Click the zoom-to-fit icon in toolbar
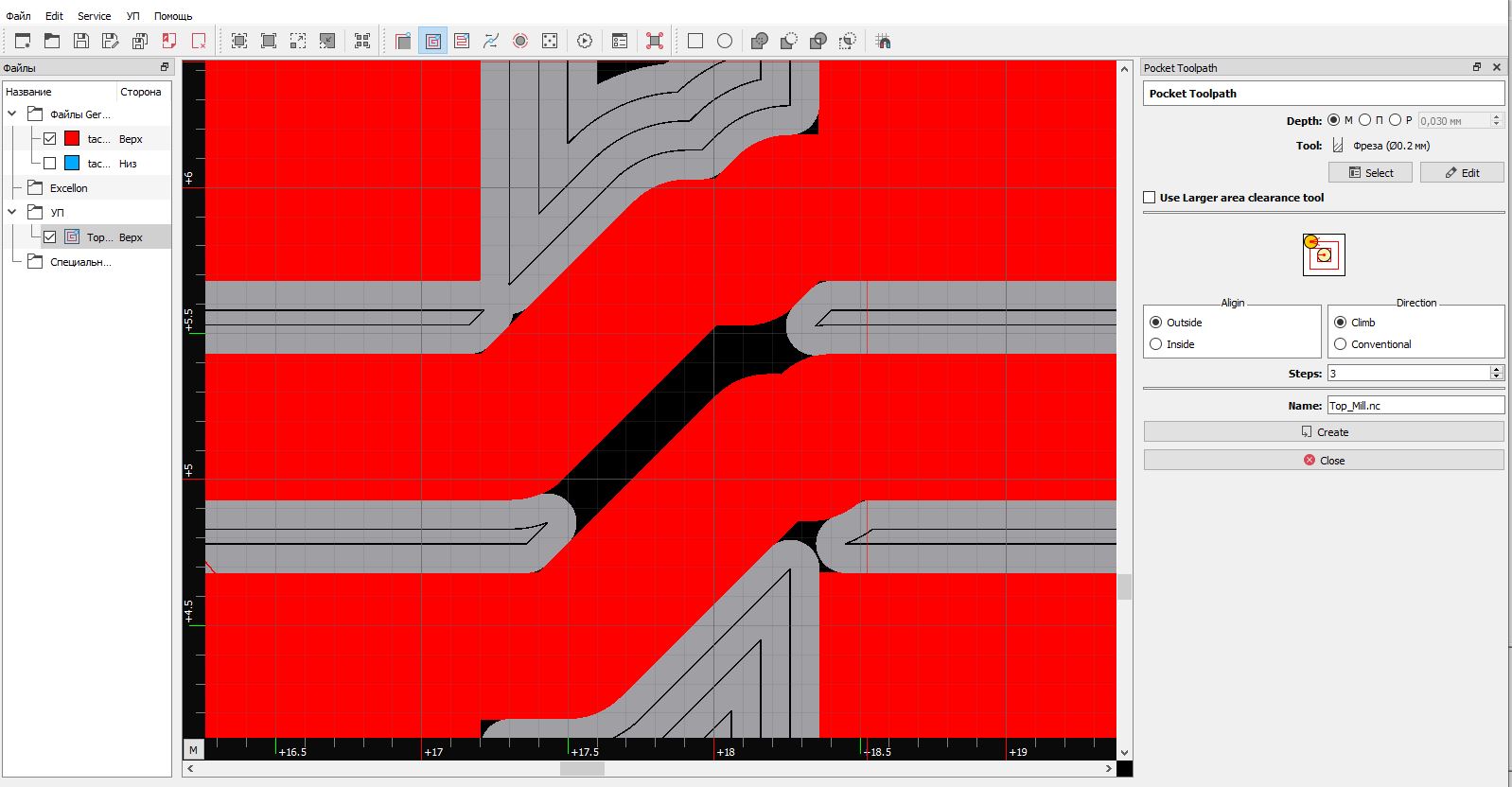Viewport: 1512px width, 787px height. 239,41
